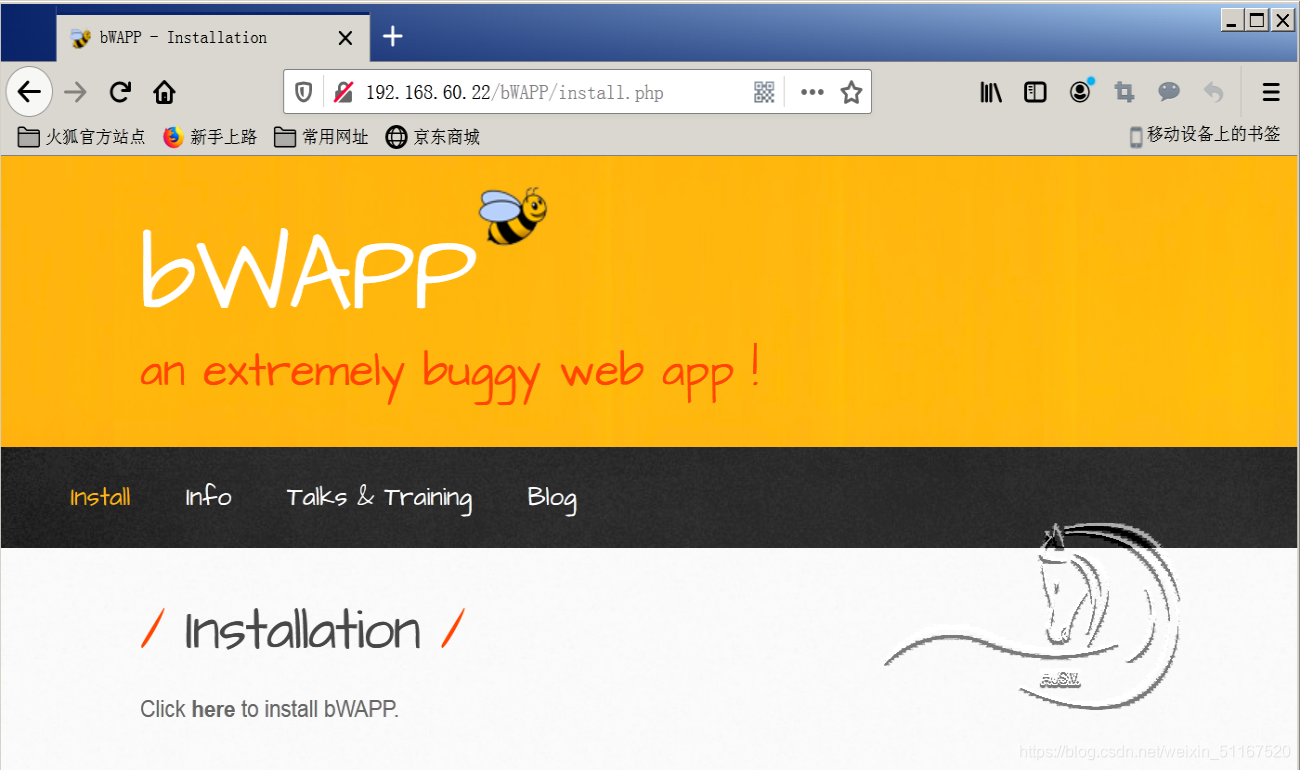This screenshot has width=1300, height=770.
Task: Open the hamburger application menu
Action: click(1271, 93)
